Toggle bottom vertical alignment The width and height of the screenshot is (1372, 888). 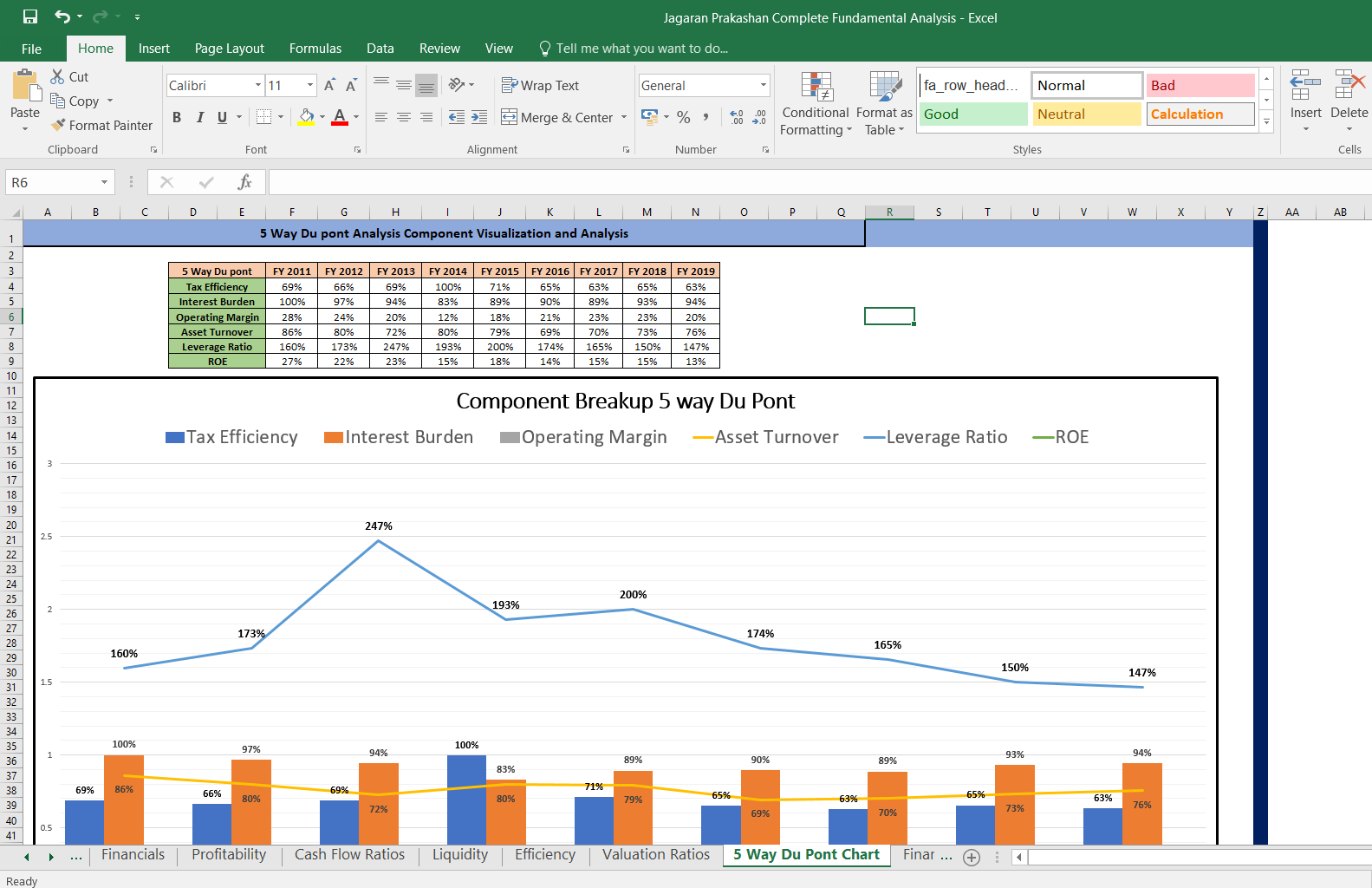[x=426, y=85]
